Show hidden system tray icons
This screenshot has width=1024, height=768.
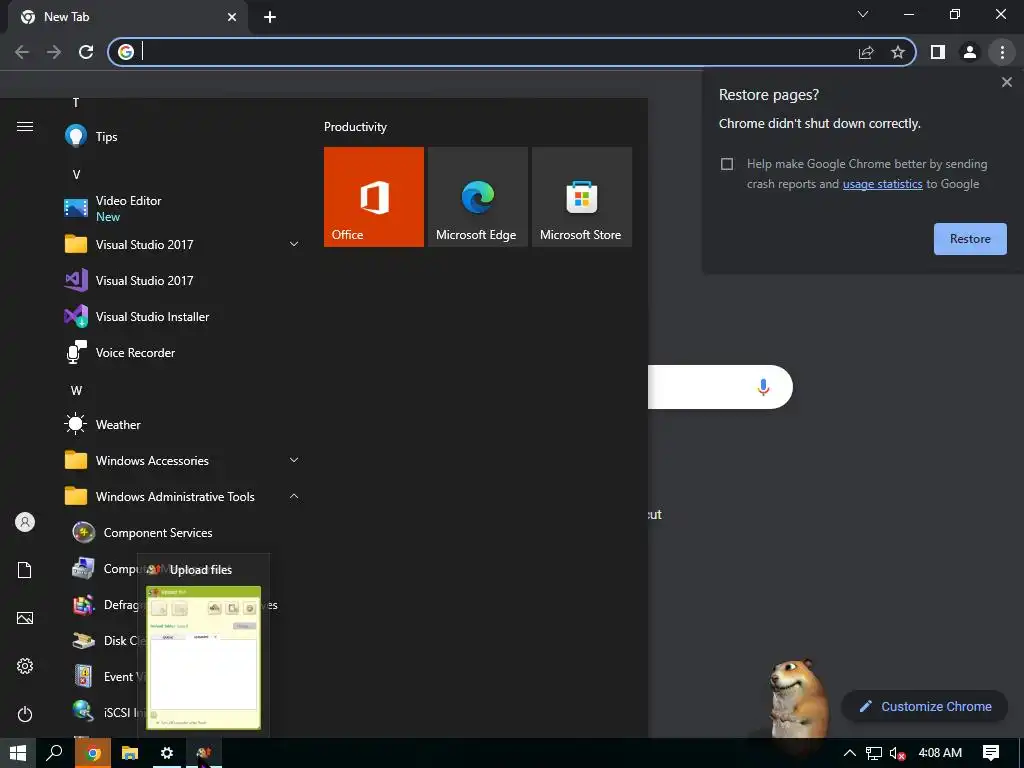coord(850,753)
